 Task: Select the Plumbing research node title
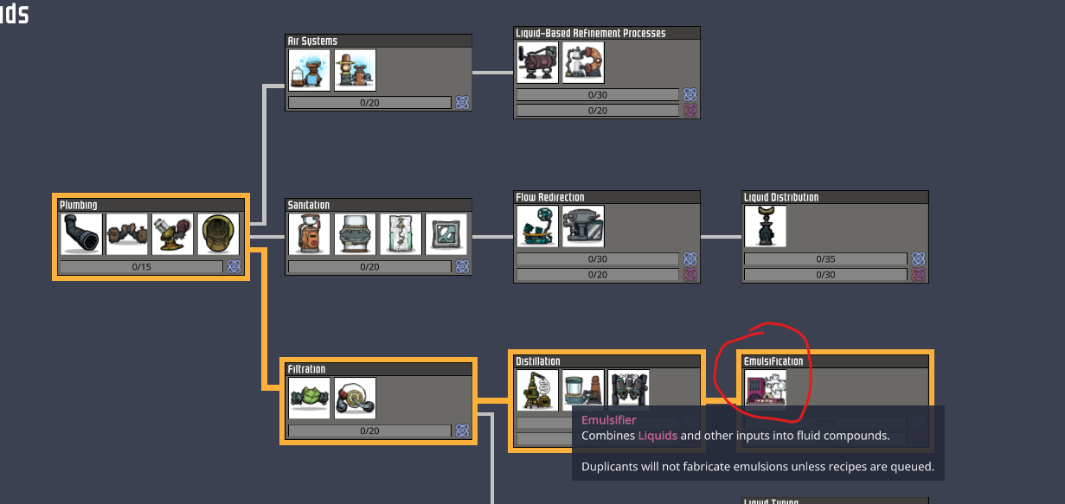[x=78, y=205]
